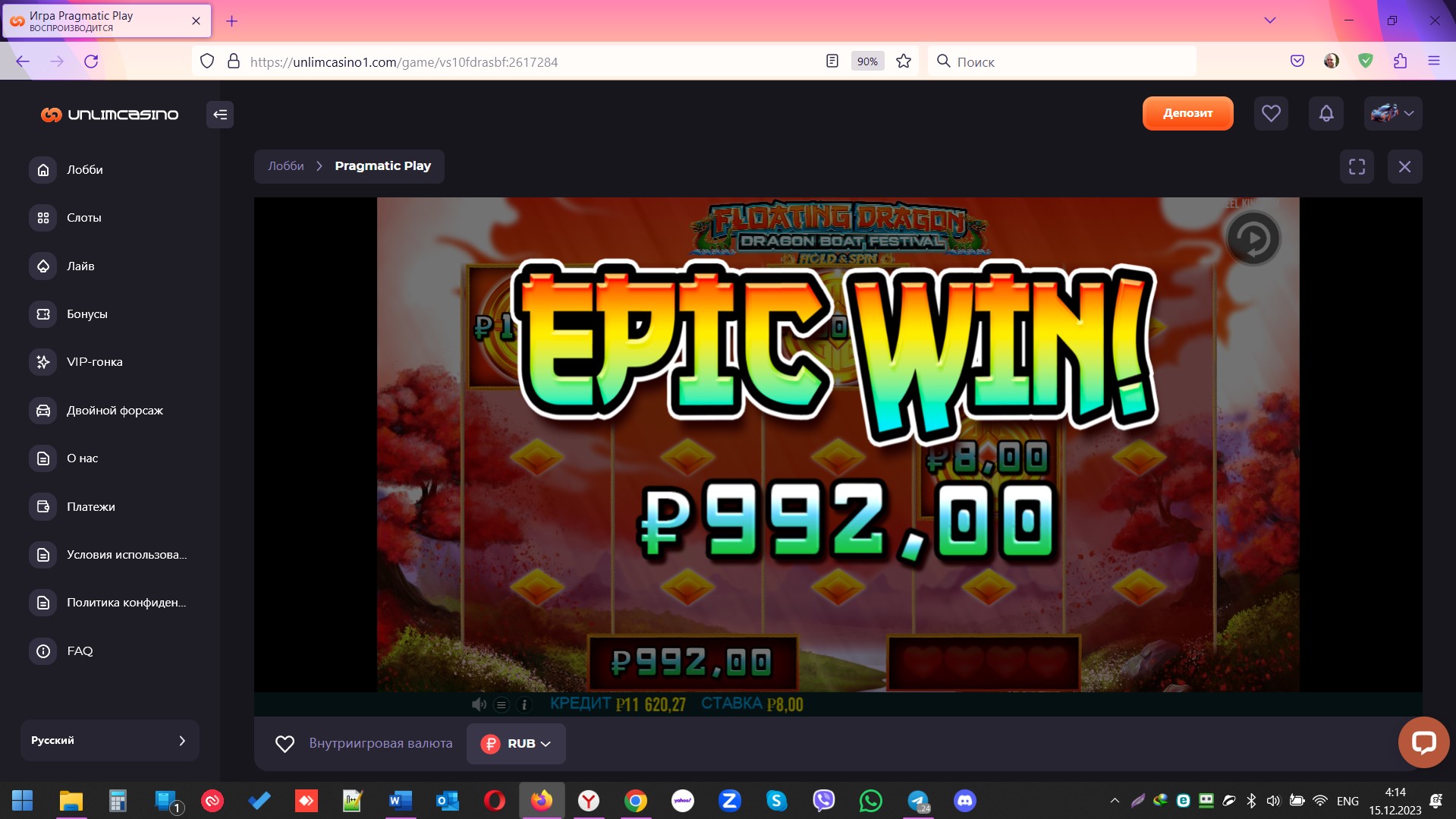Mute the game sound
The width and height of the screenshot is (1456, 819).
479,704
